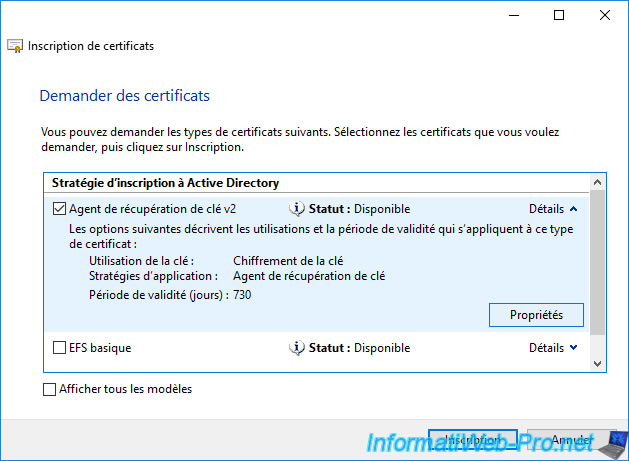Collapse Détails for Agent de récupération de clé
The image size is (629, 461).
553,209
